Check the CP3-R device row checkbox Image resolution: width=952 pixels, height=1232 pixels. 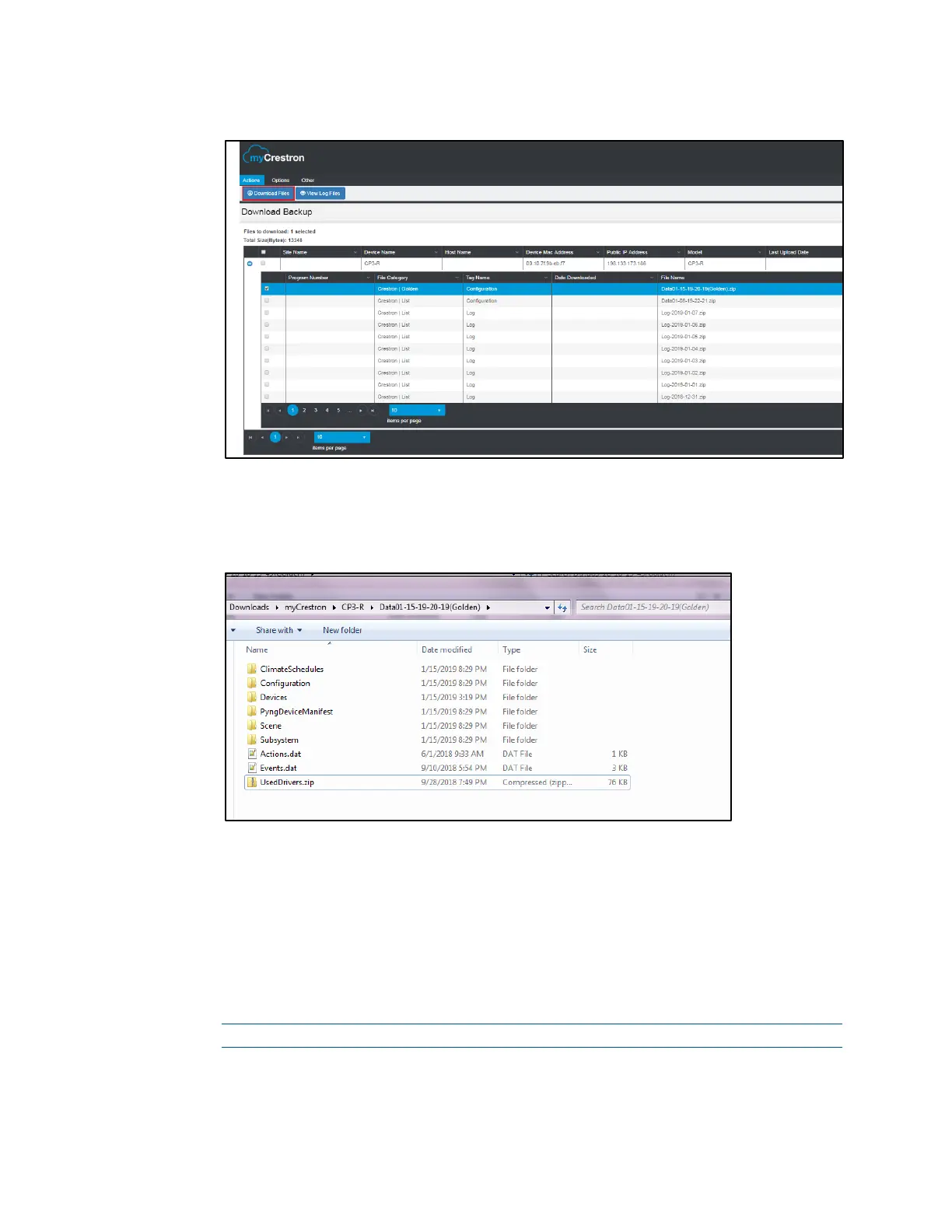click(x=263, y=264)
